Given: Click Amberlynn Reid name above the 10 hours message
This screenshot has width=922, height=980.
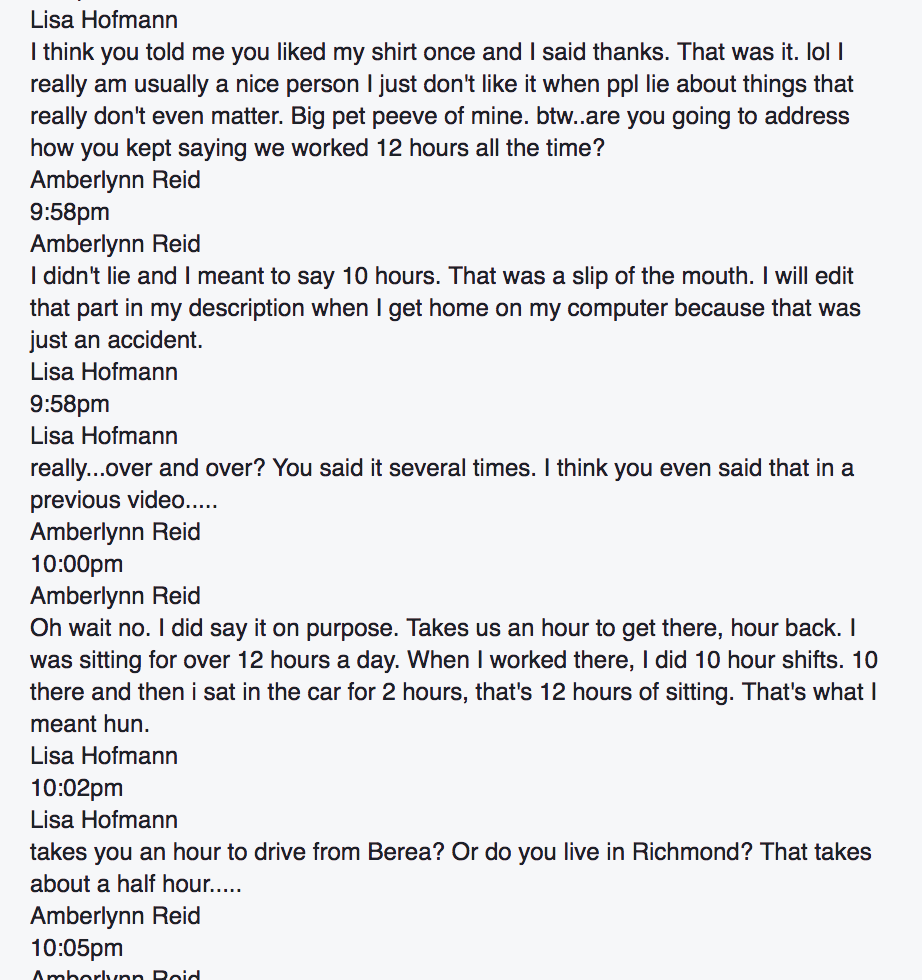Looking at the screenshot, I should [115, 244].
